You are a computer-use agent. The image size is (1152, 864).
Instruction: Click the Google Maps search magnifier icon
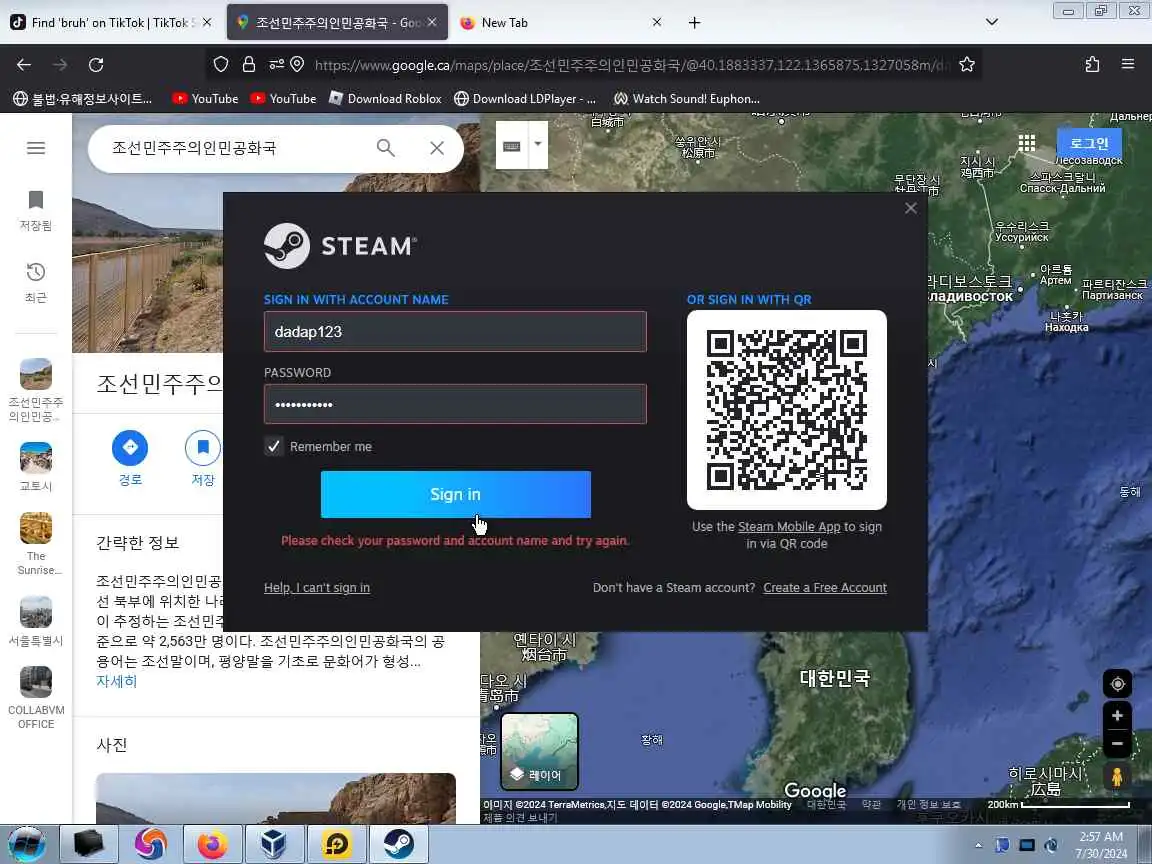click(x=386, y=148)
